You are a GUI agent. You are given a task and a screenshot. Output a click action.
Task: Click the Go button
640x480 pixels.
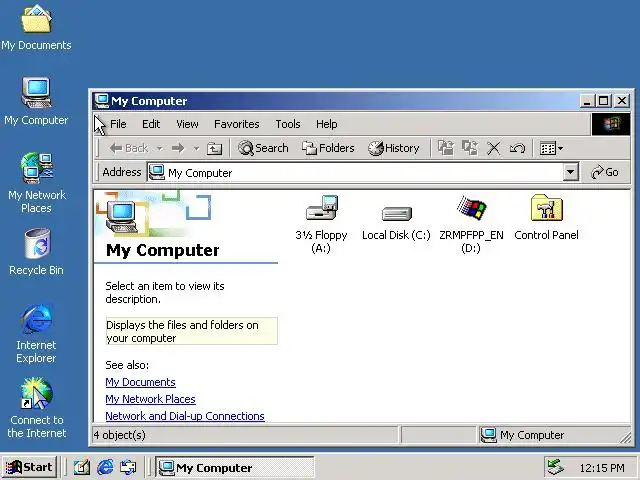point(605,172)
